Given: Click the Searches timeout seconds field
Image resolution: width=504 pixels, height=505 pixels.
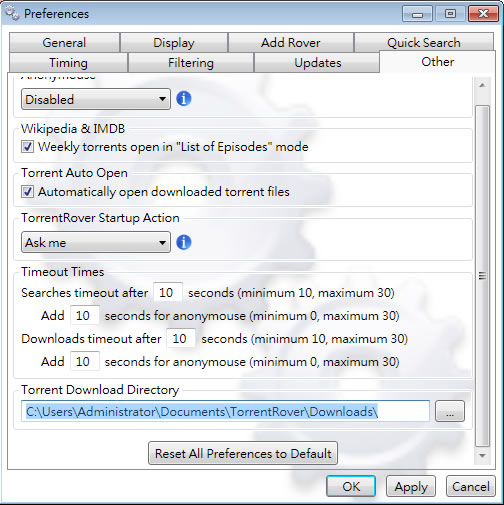Looking at the screenshot, I should pos(168,293).
